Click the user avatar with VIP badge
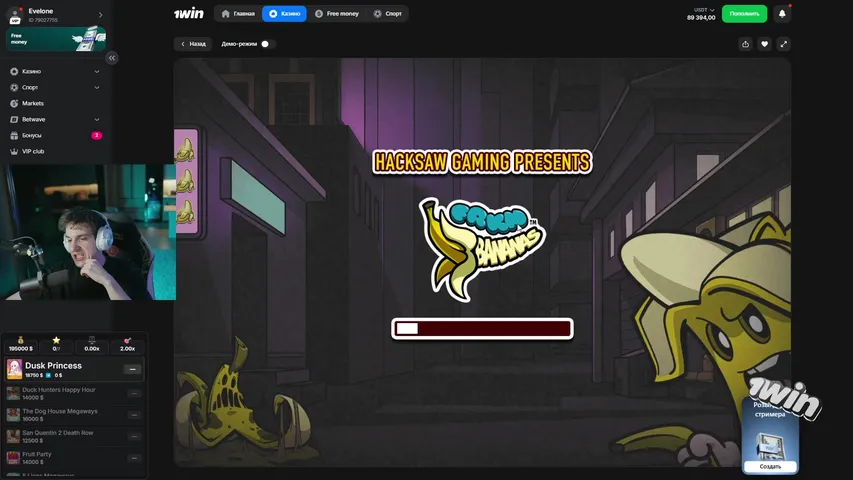This screenshot has width=853, height=480. coord(15,15)
